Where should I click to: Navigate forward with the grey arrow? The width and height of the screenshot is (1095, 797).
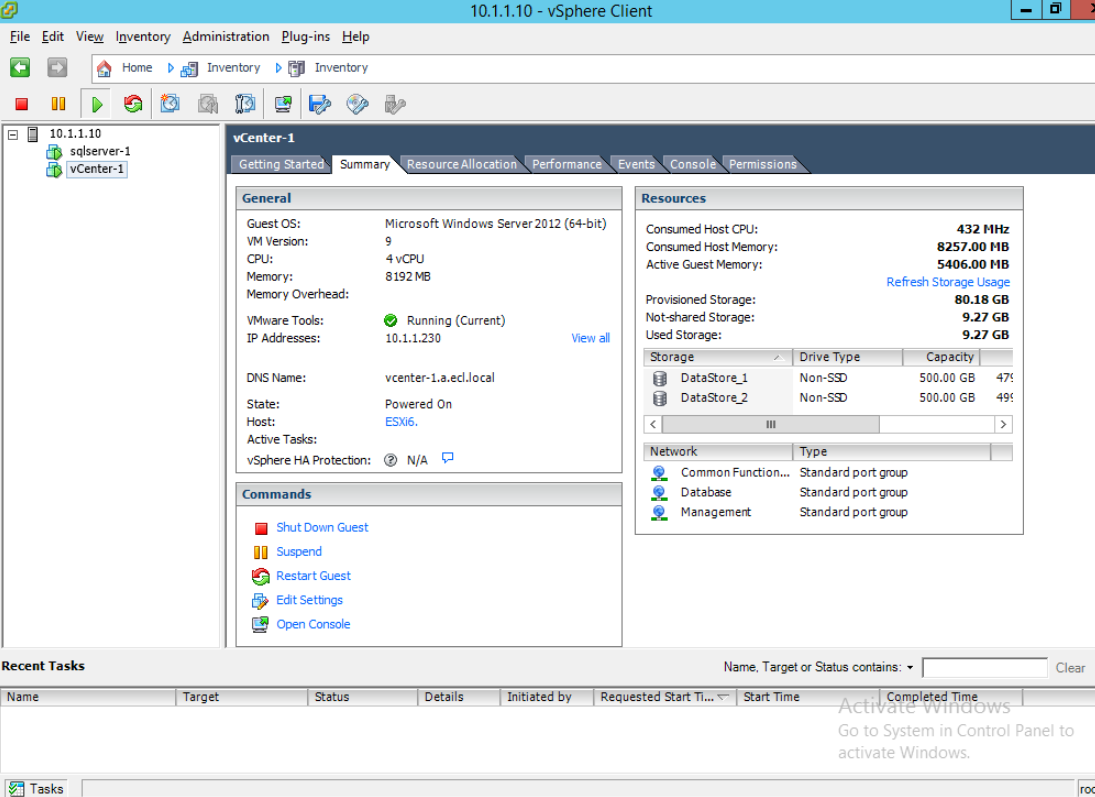57,67
